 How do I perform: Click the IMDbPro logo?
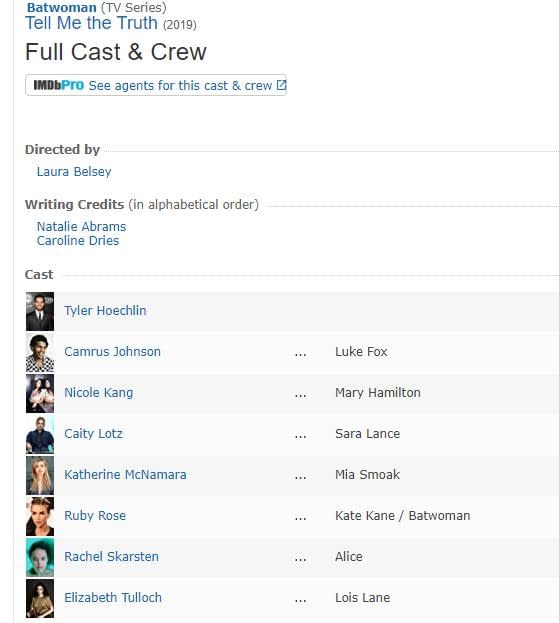click(59, 85)
